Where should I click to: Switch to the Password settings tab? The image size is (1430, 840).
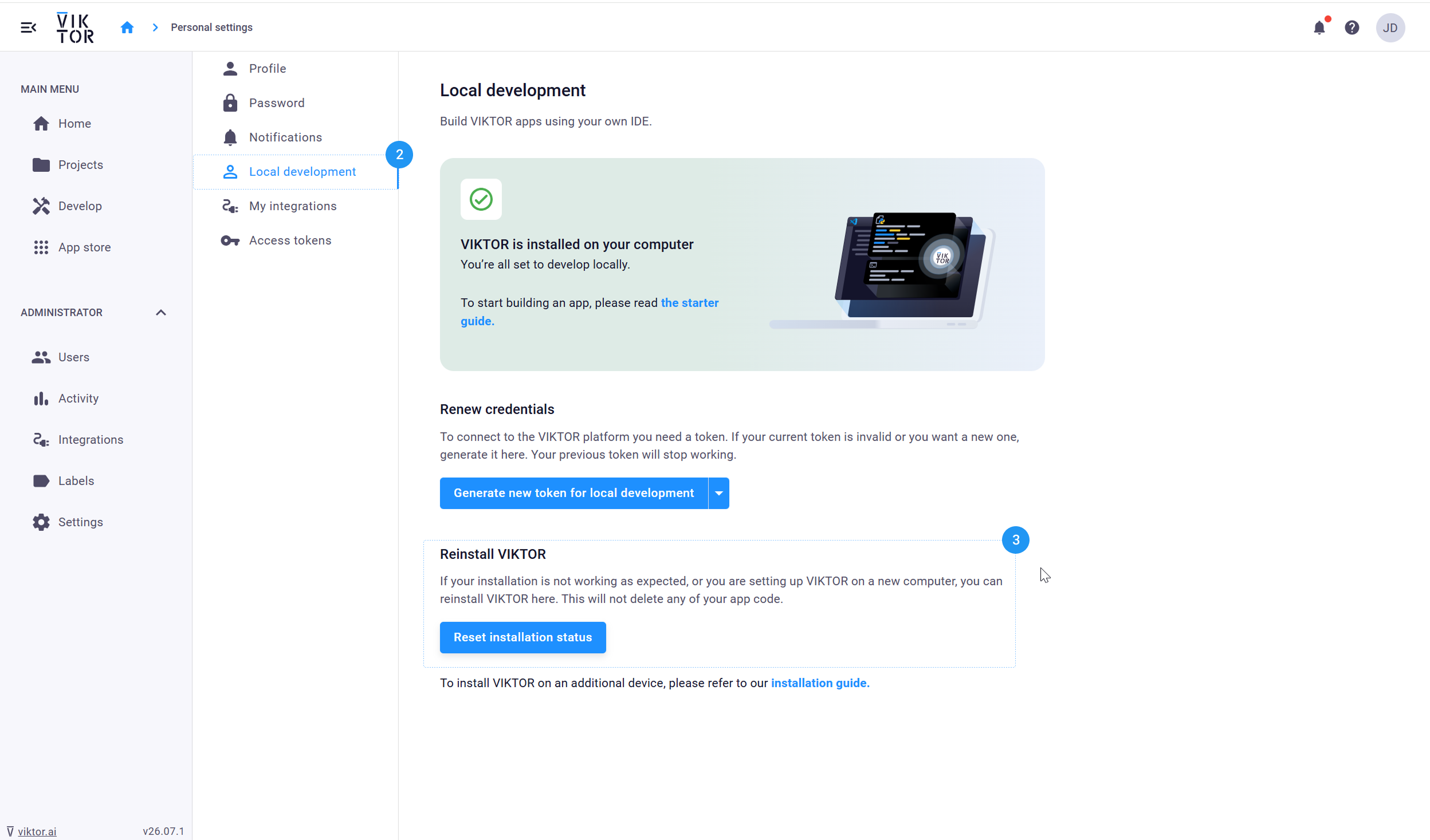(x=296, y=103)
